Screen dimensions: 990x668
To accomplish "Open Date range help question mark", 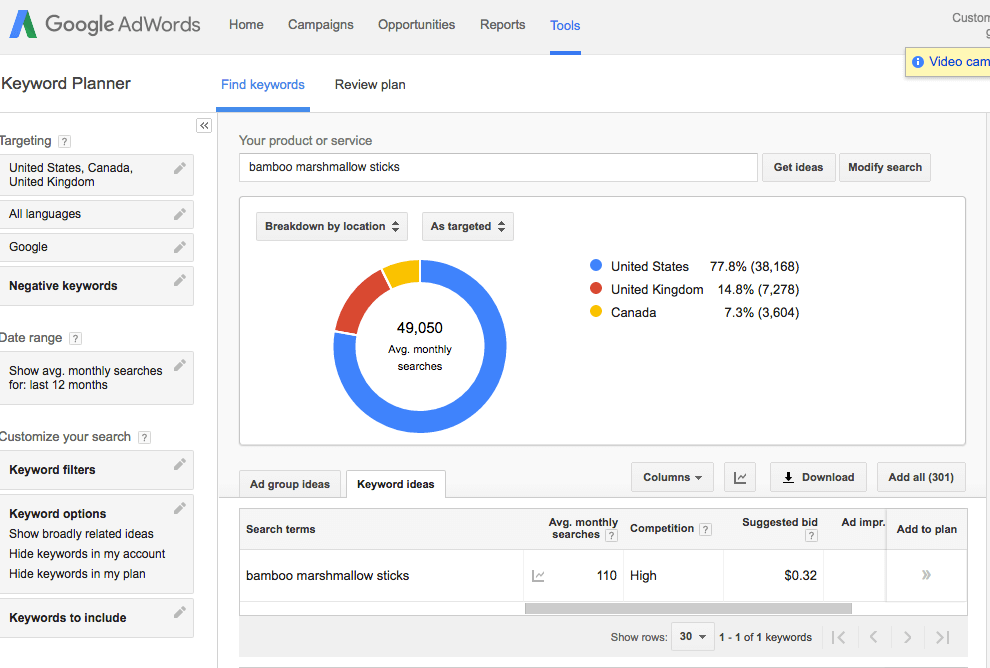I will click(x=75, y=338).
